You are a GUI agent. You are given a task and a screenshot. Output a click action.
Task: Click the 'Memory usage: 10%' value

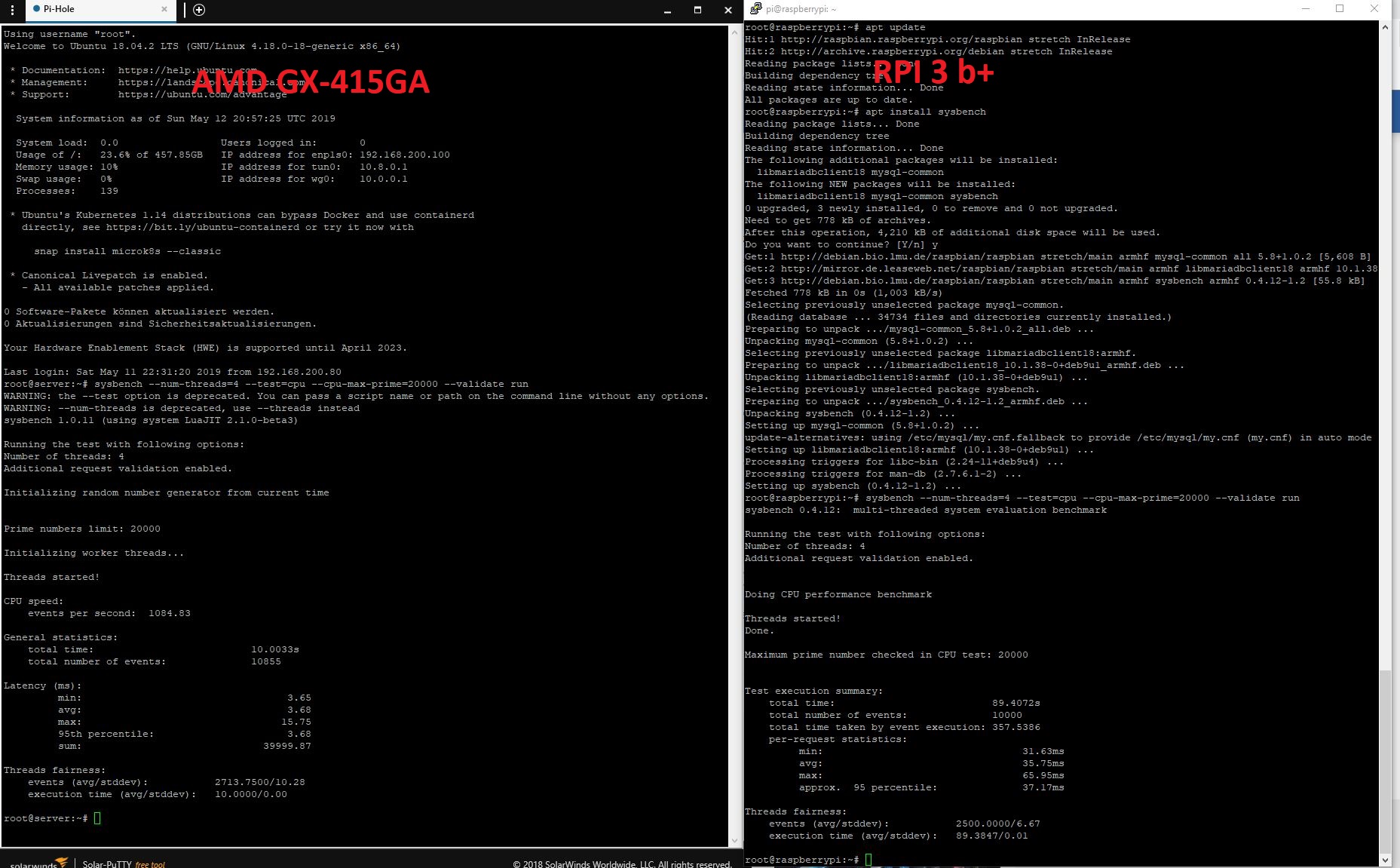point(66,167)
